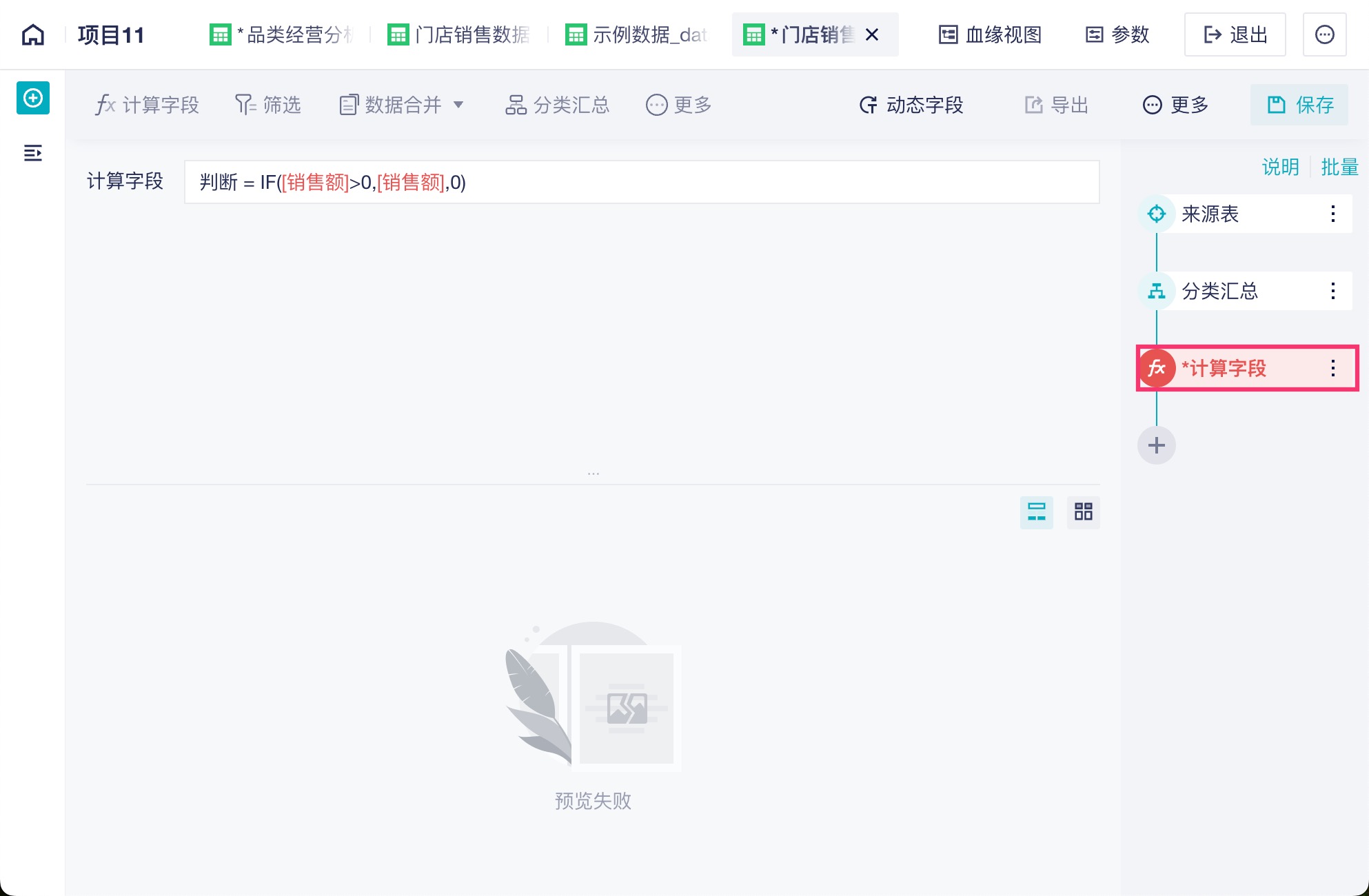Switch to the grid layout preview toggle
This screenshot has width=1369, height=896.
1083,512
